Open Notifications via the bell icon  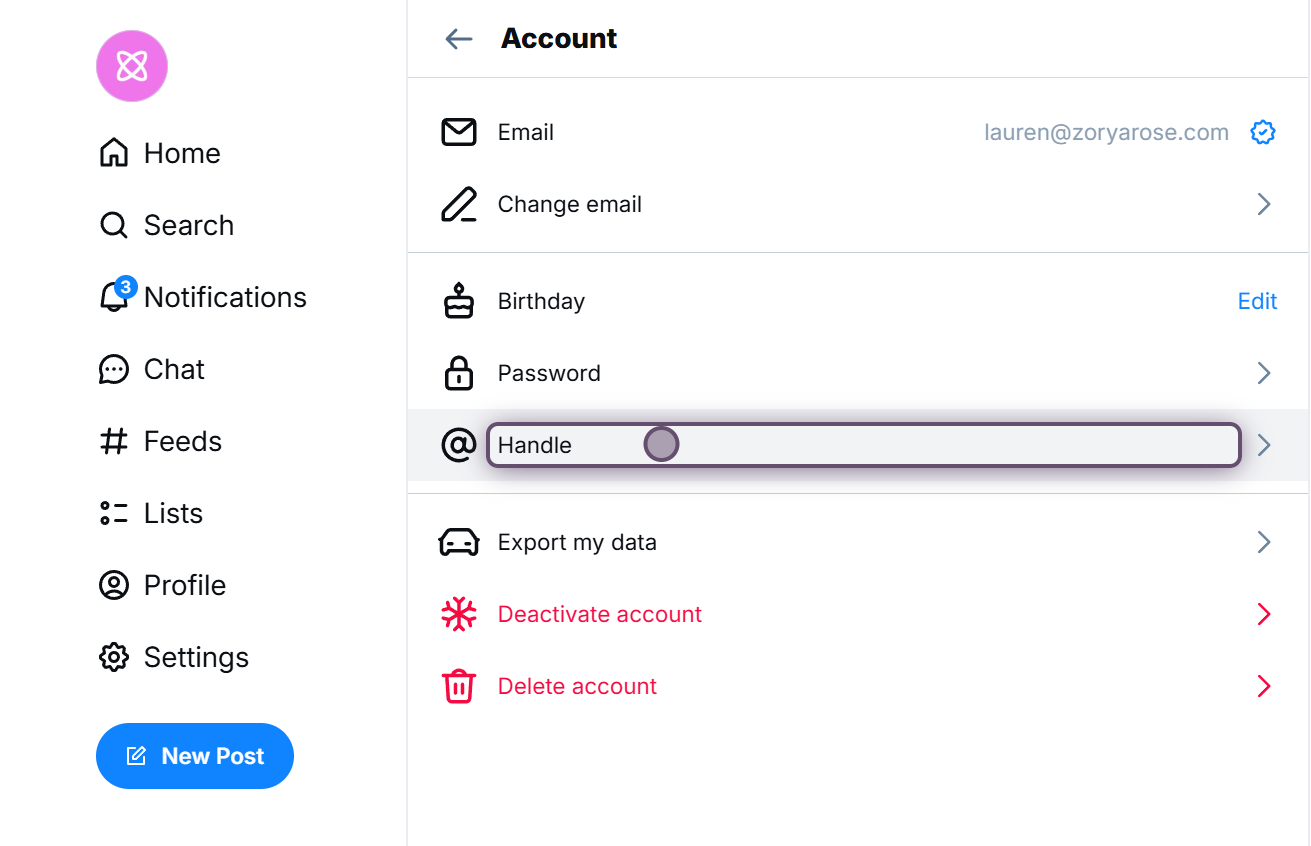coord(114,297)
